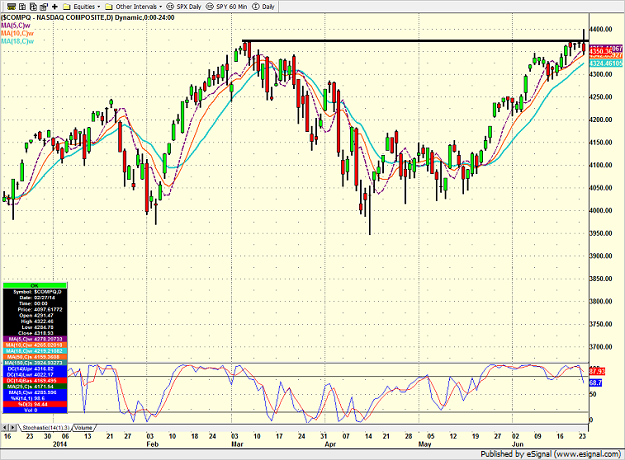
Task: Click the Vol 0 row in data window
Action: (35, 410)
